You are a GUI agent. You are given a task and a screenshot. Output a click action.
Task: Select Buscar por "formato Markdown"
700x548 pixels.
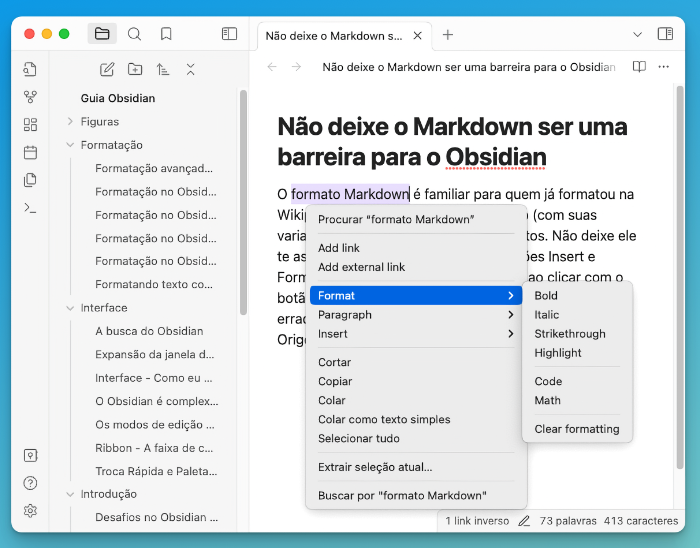(416, 495)
